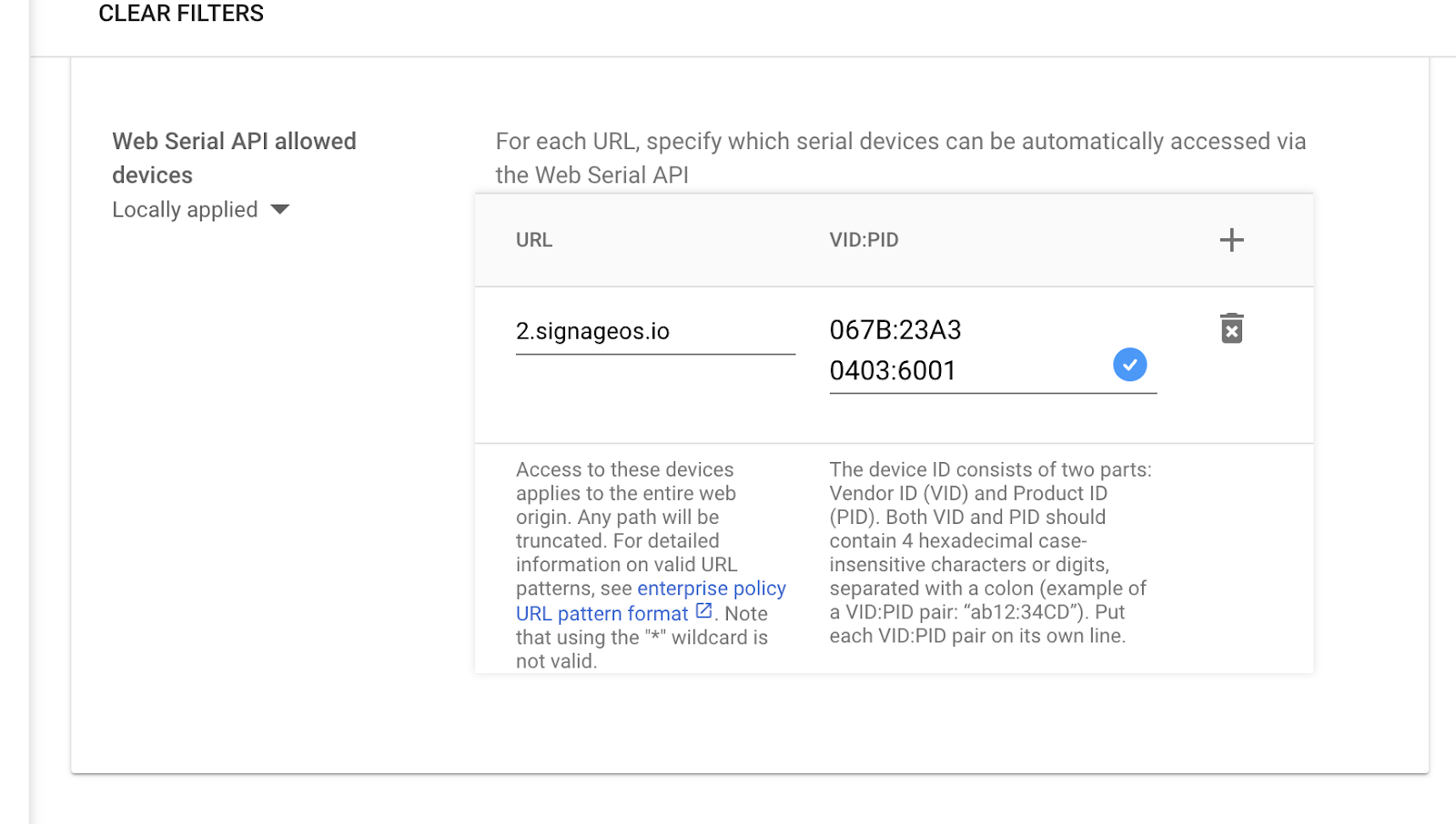The width and height of the screenshot is (1456, 824).
Task: Click the 067B:23A3 VID:PID line
Action: [x=895, y=330]
